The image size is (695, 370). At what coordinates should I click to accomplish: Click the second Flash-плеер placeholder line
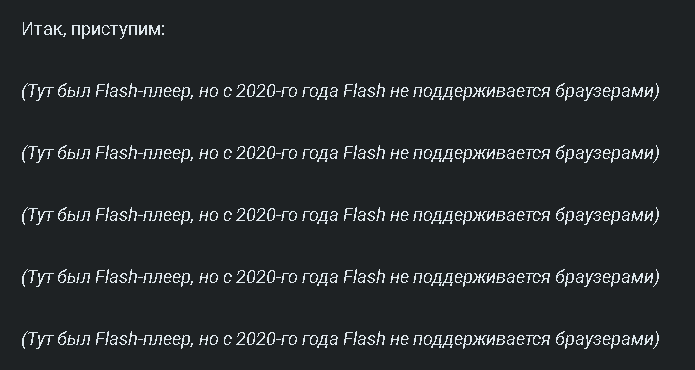pos(340,154)
